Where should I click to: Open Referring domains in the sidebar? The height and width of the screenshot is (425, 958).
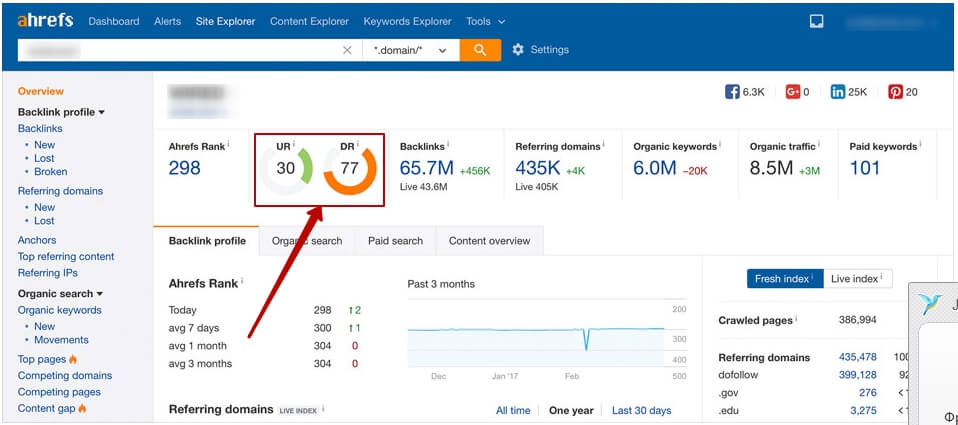[60, 191]
